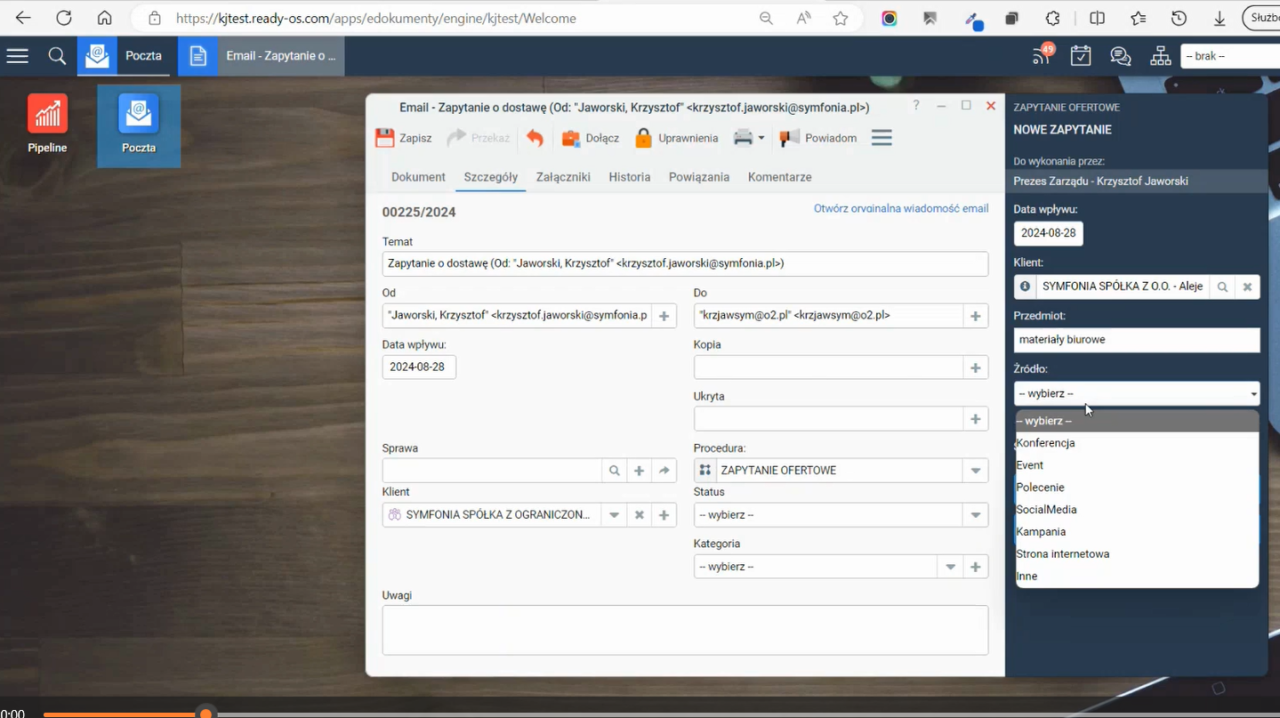Click the search icon in Sprawa field
This screenshot has width=1280, height=718.
615,470
